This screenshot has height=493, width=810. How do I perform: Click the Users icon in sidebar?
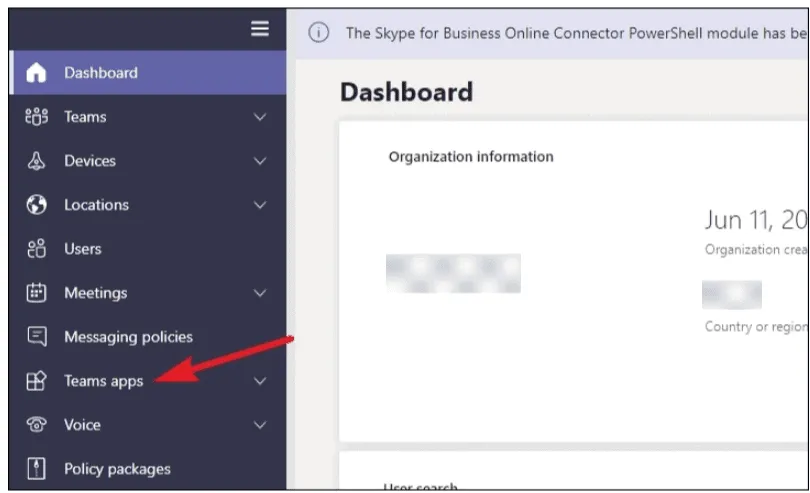pyautogui.click(x=36, y=249)
